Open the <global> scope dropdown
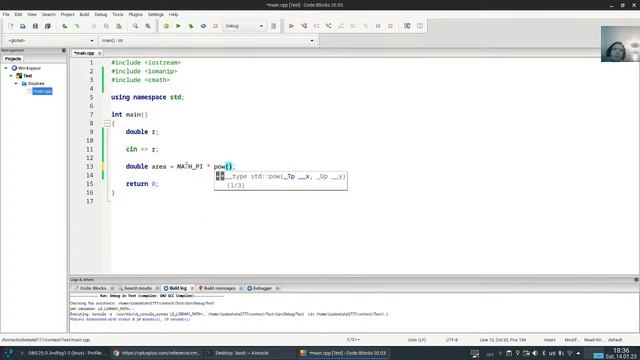This screenshot has height=360, width=640. [x=50, y=40]
